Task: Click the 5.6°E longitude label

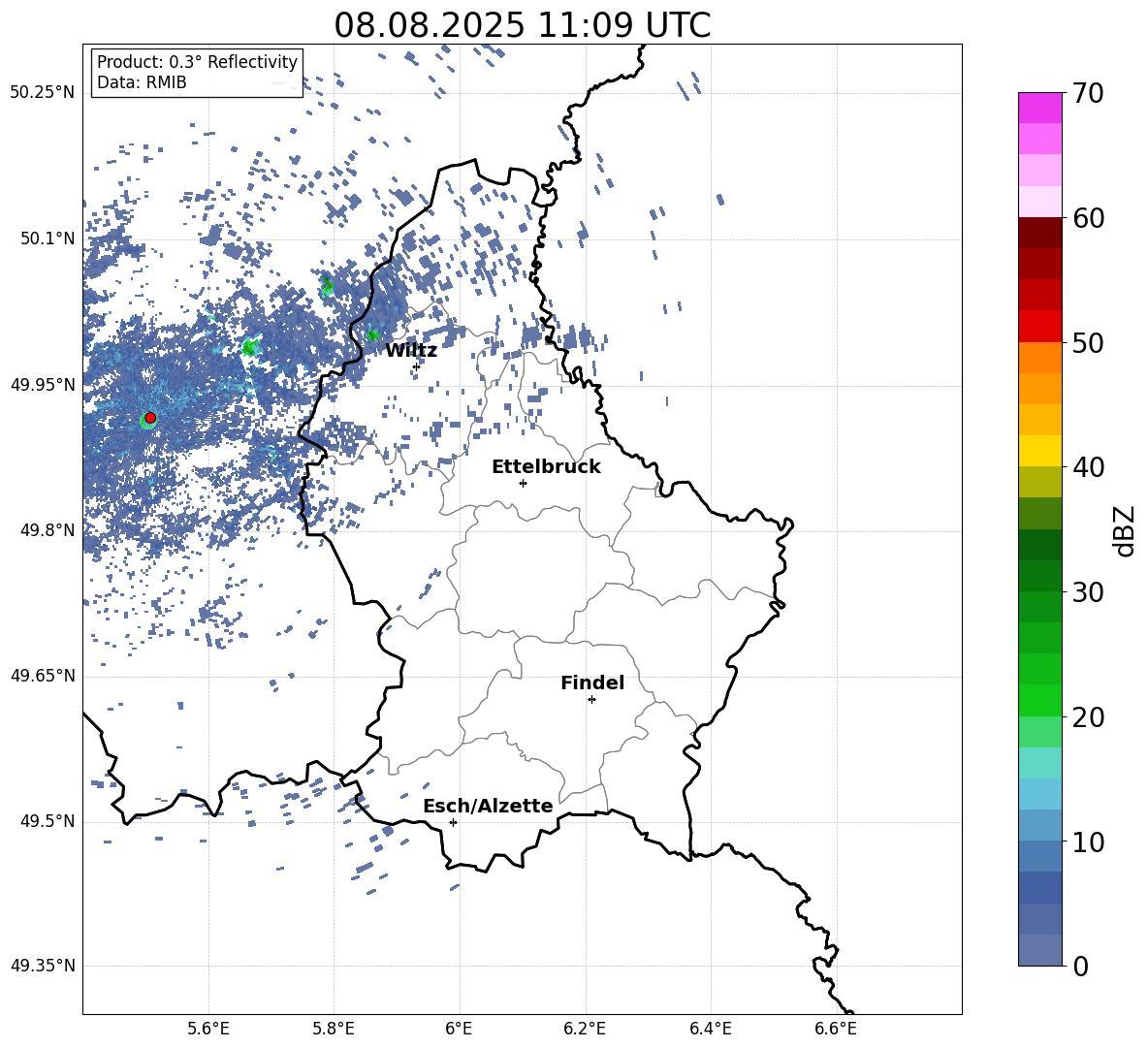Action: pyautogui.click(x=208, y=1029)
